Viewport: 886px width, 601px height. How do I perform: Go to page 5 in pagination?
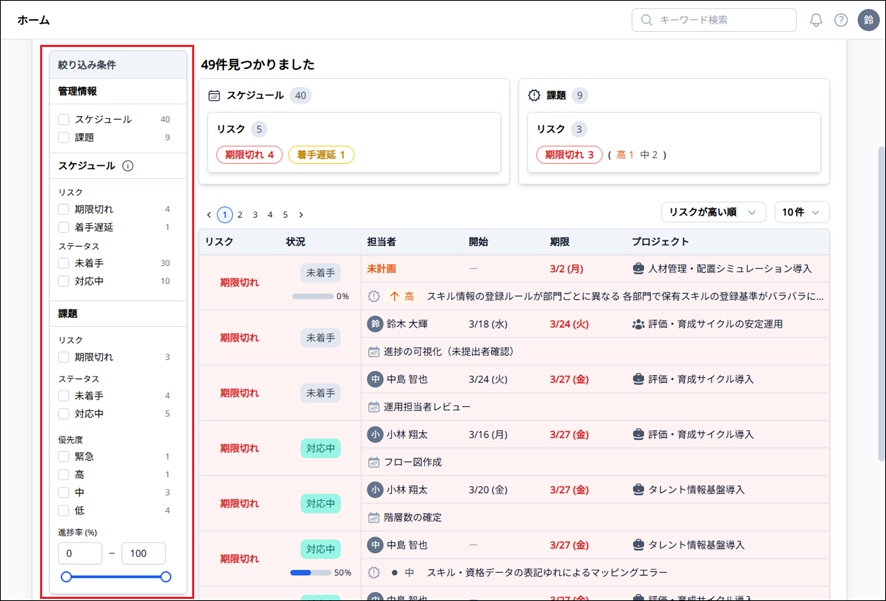[x=285, y=215]
